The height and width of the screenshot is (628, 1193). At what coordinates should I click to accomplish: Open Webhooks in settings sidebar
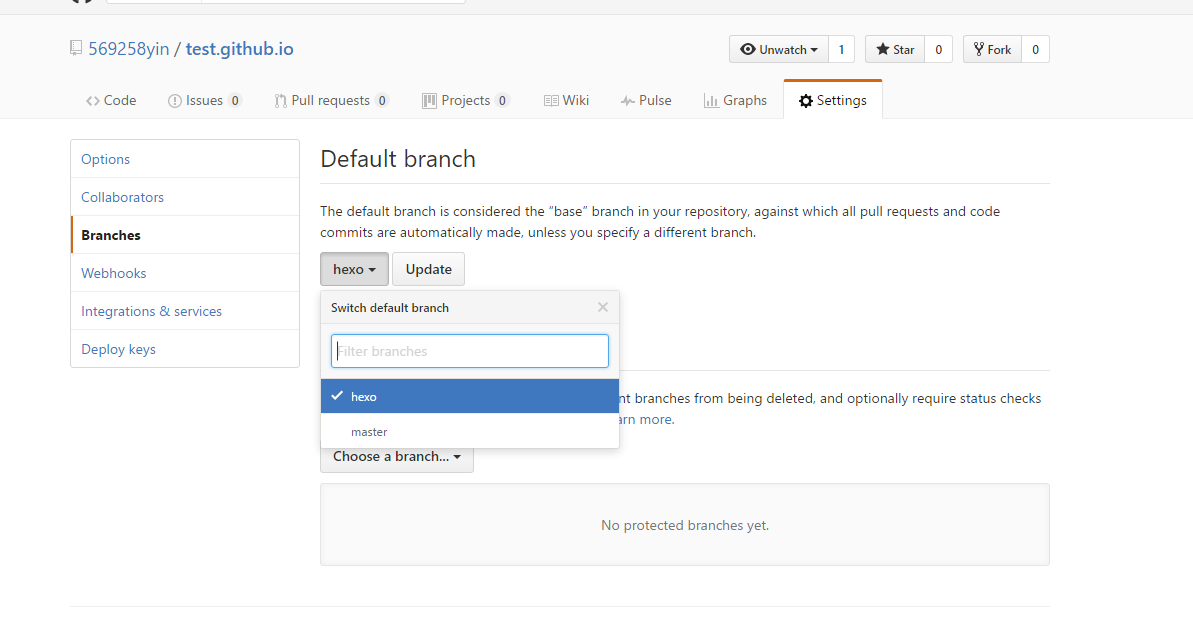tap(114, 273)
